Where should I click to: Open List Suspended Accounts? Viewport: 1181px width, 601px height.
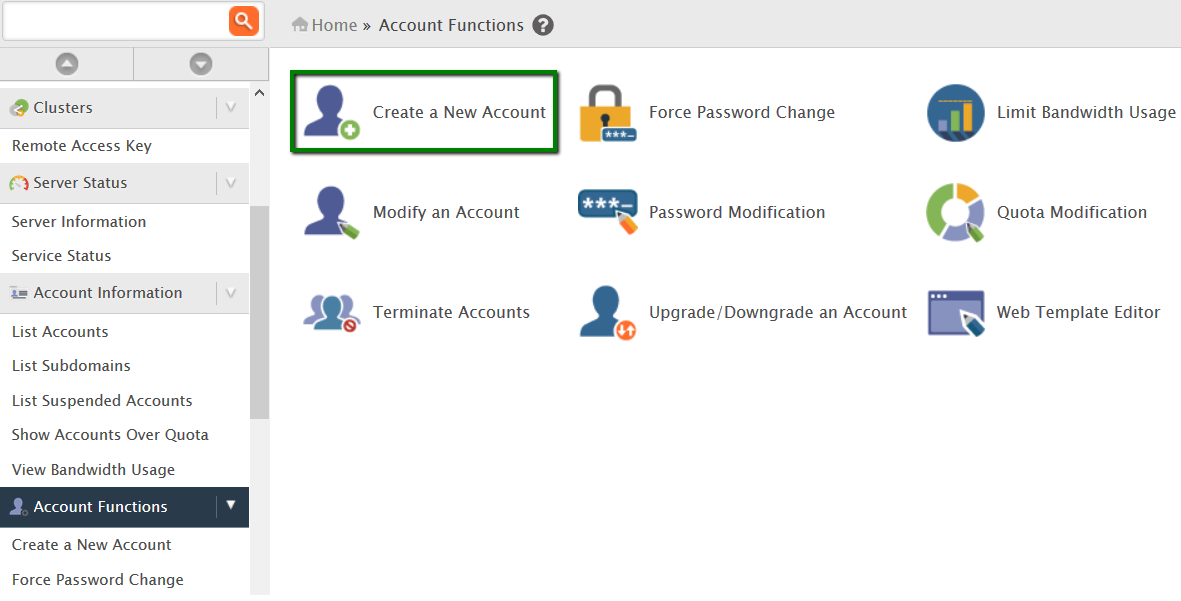101,400
